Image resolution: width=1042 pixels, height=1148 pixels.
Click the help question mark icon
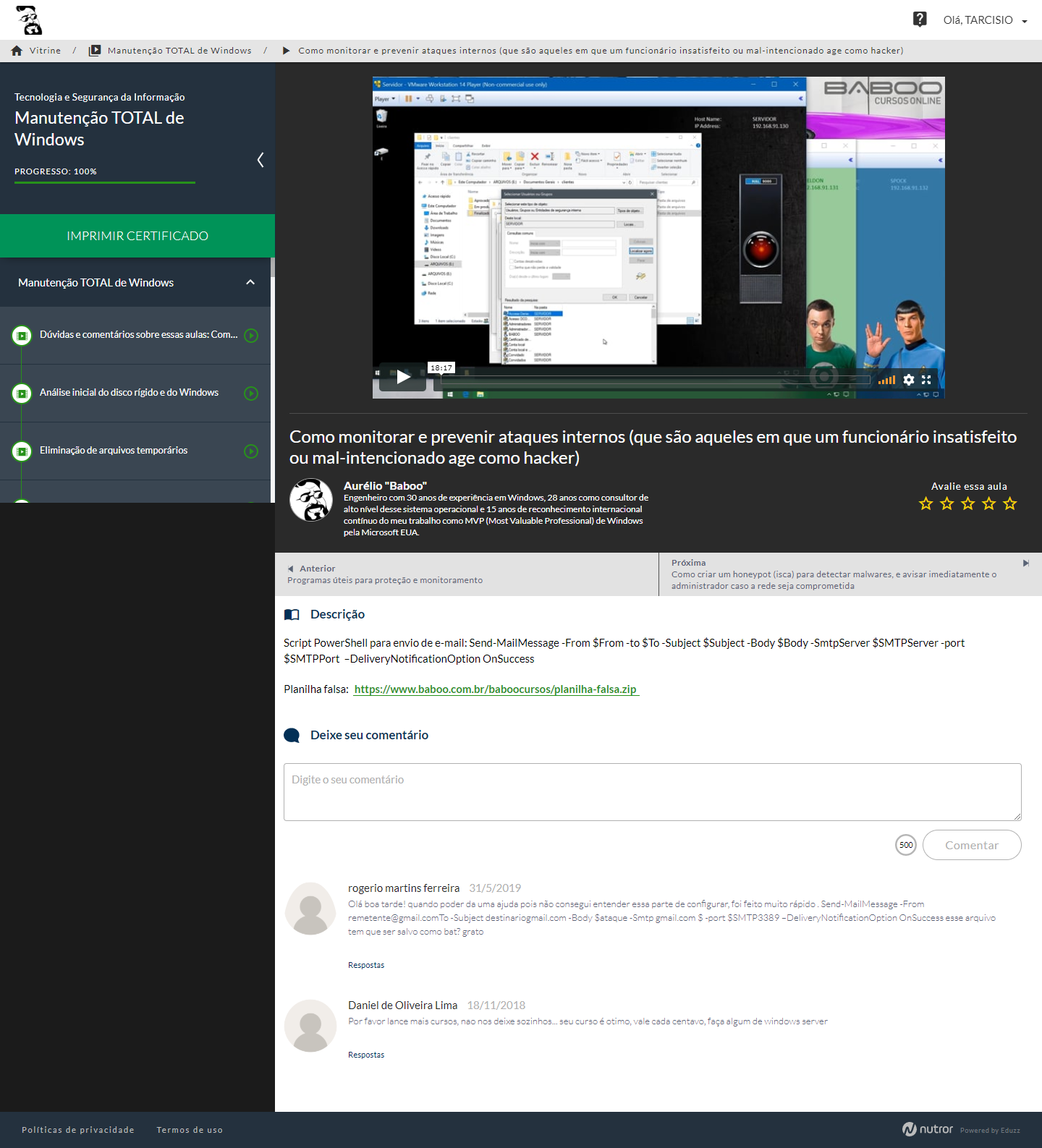point(920,20)
